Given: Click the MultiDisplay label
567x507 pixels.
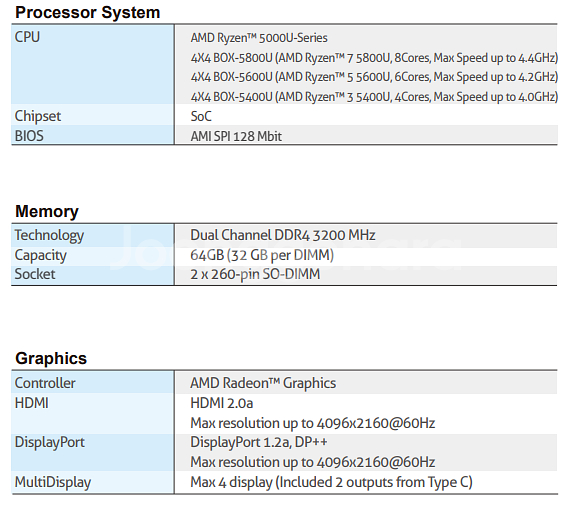Looking at the screenshot, I should (x=53, y=482).
